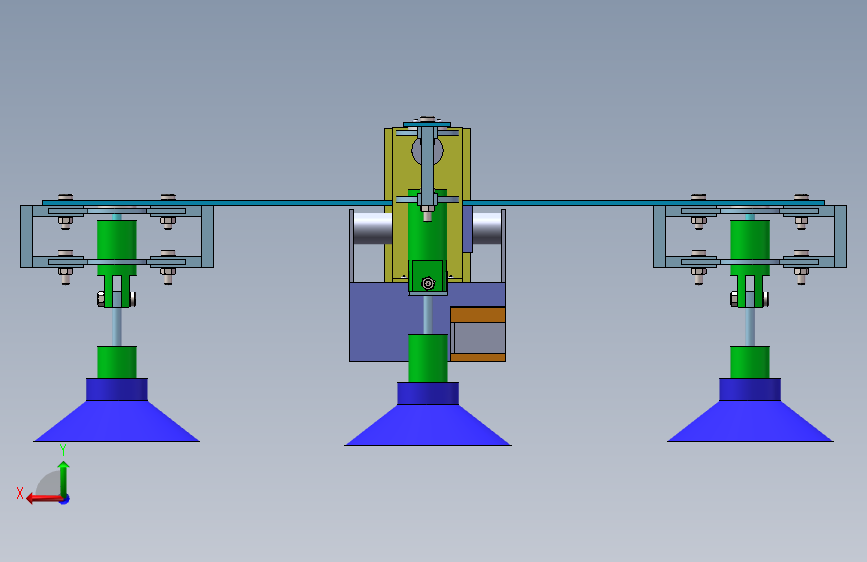This screenshot has height=562, width=867.
Task: Select the right upper green cylinder
Action: (x=750, y=239)
